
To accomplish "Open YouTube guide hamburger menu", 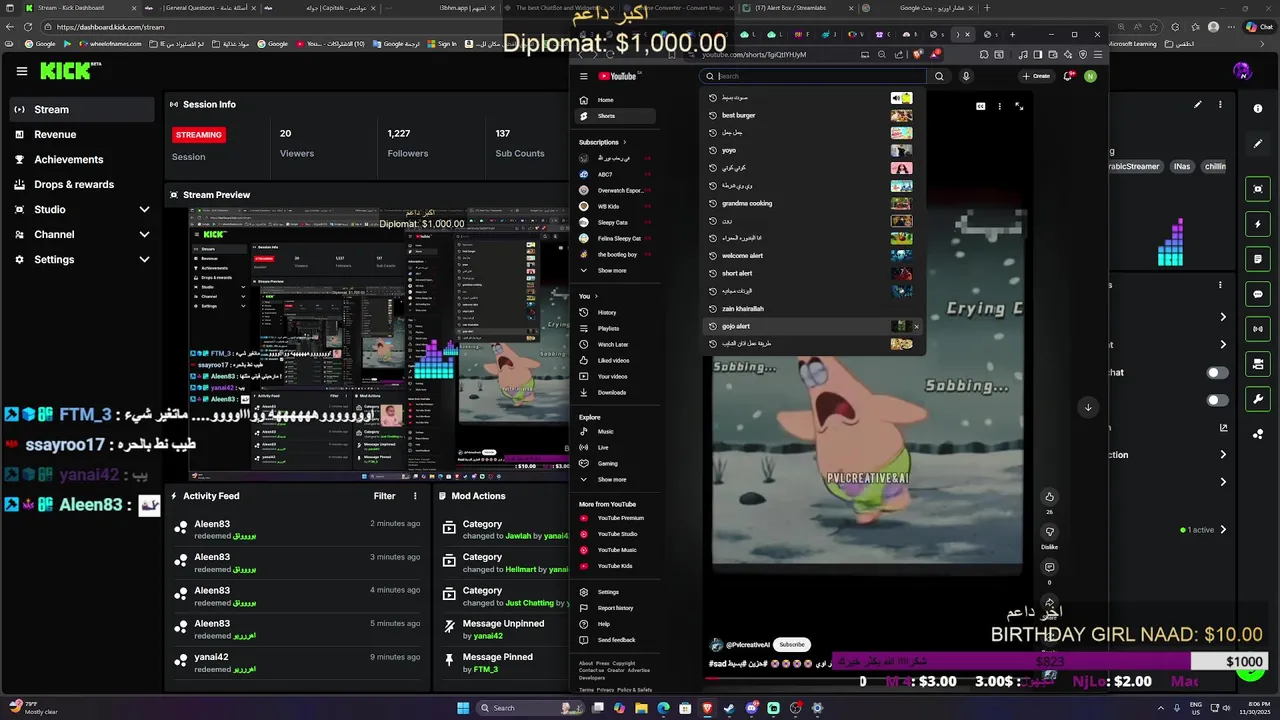I will coord(584,76).
